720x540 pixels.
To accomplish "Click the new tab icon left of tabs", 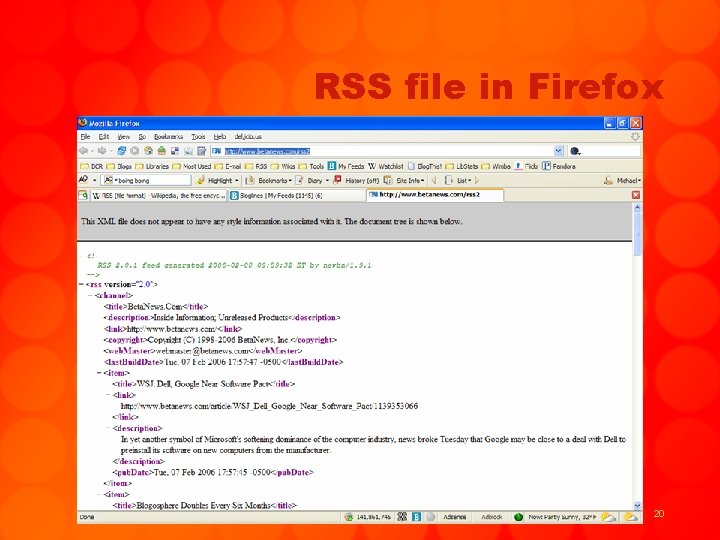I will (x=83, y=195).
